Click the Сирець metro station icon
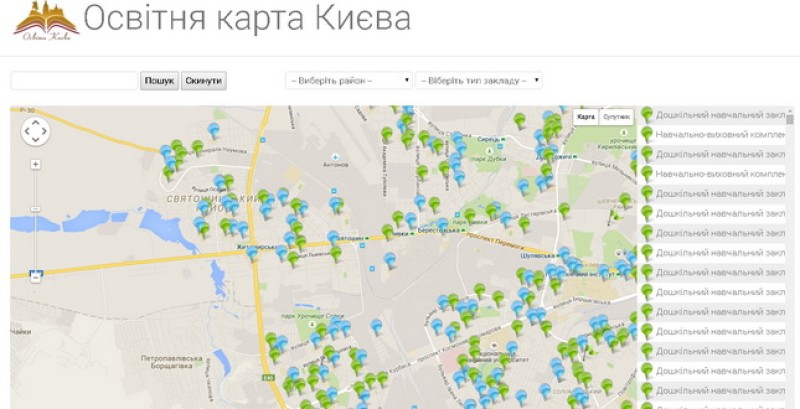This screenshot has width=800, height=409. [x=503, y=139]
